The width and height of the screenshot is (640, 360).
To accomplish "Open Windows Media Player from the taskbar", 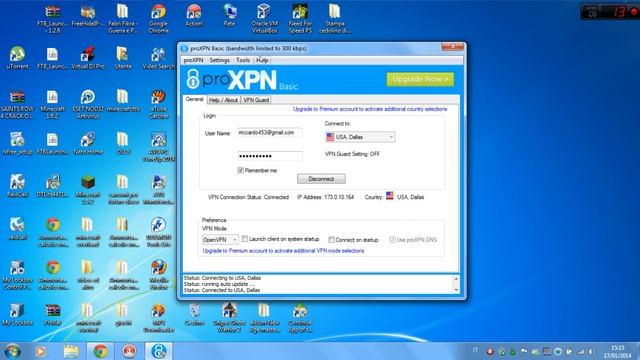I will point(41,351).
